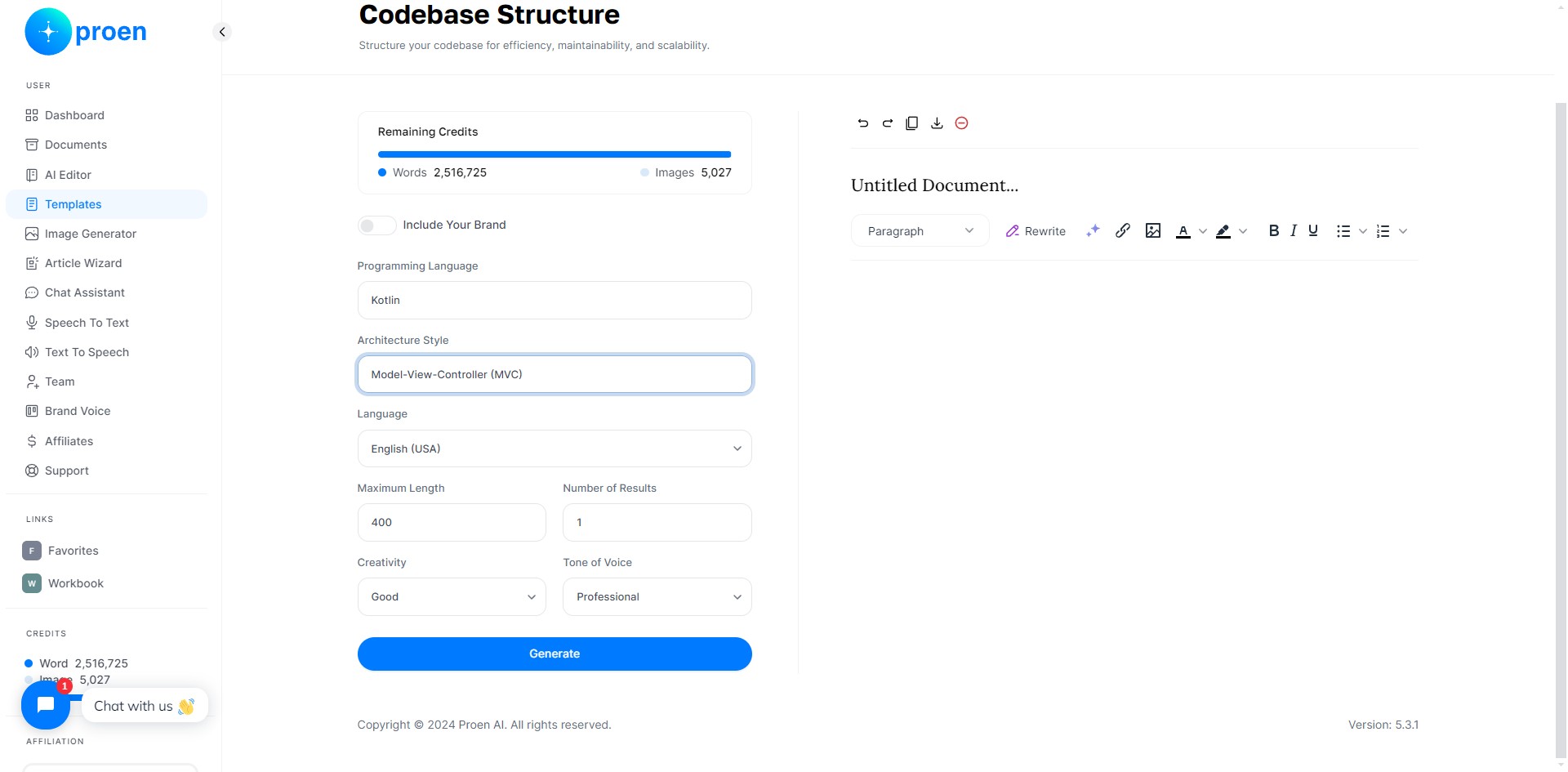Viewport: 1568px width, 772px height.
Task: Open the Tone of Voice dropdown
Action: tap(657, 597)
